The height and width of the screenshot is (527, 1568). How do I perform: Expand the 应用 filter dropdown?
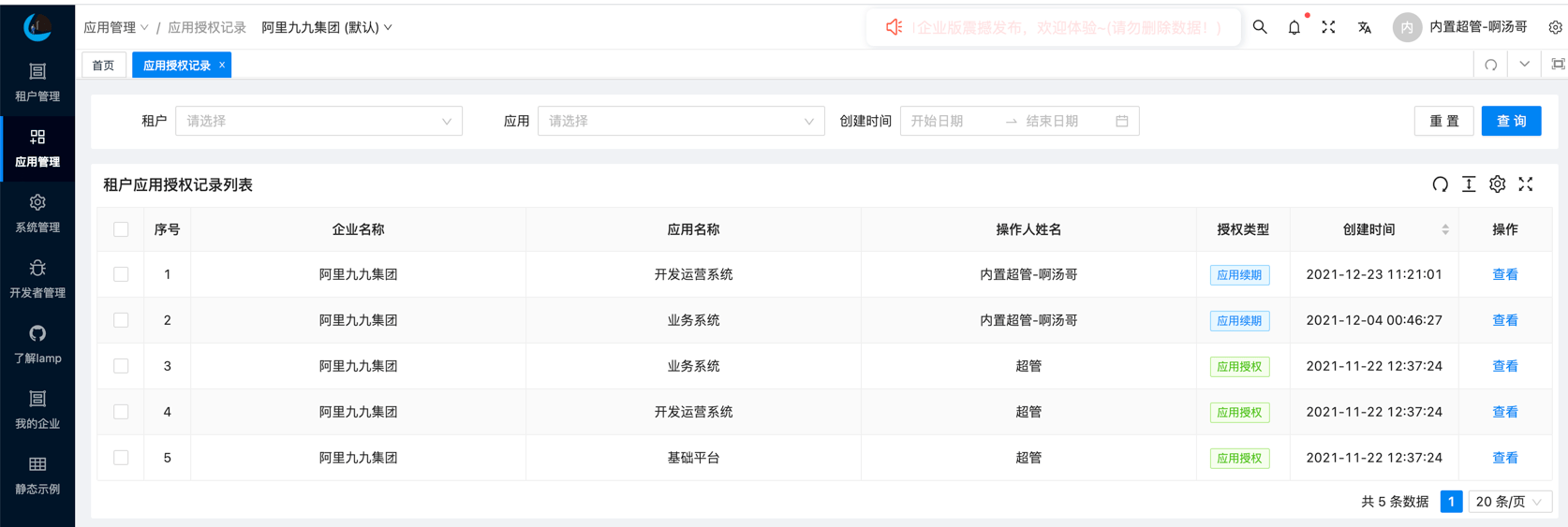(x=680, y=121)
